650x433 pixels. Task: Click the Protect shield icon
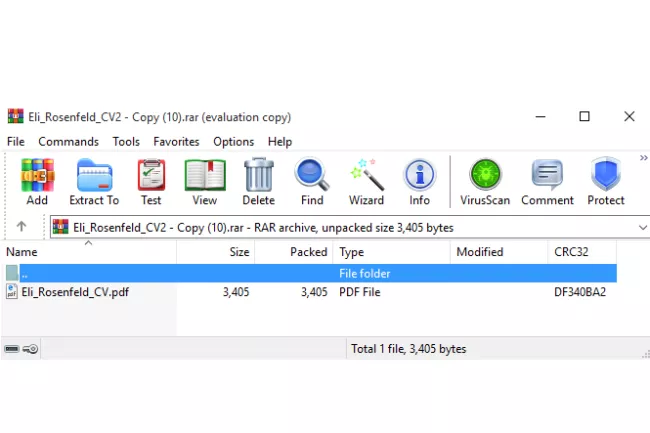click(606, 174)
